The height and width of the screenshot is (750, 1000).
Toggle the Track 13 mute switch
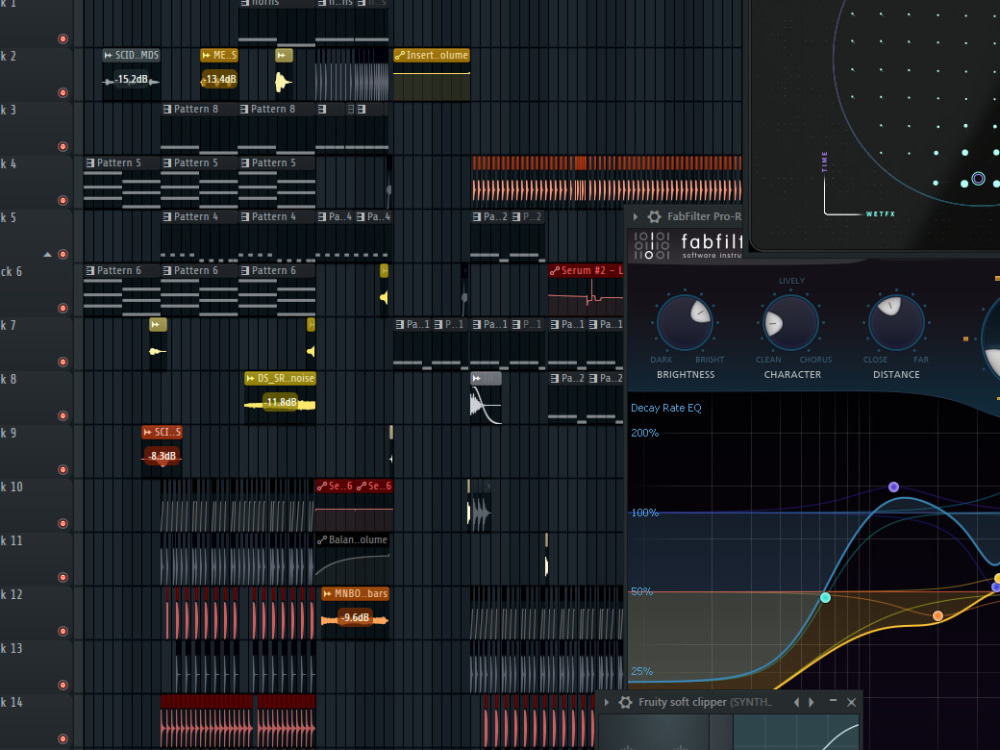pyautogui.click(x=62, y=685)
